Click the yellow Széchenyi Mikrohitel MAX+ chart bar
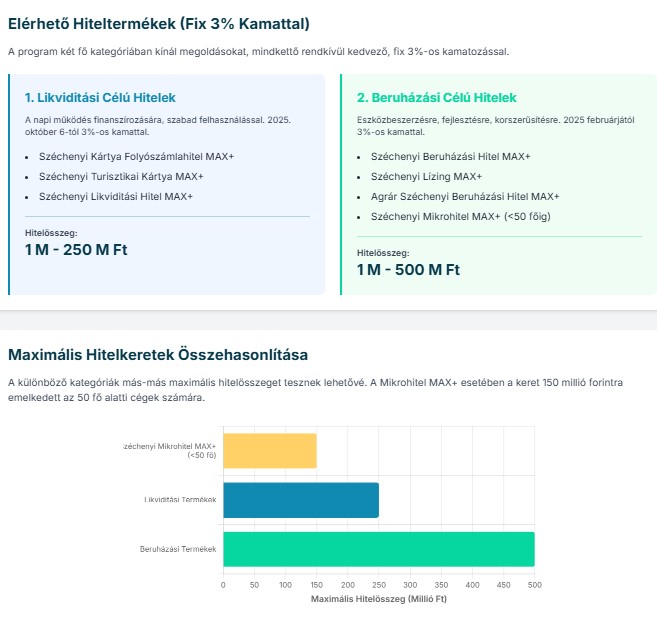657x620 pixels. (x=269, y=451)
